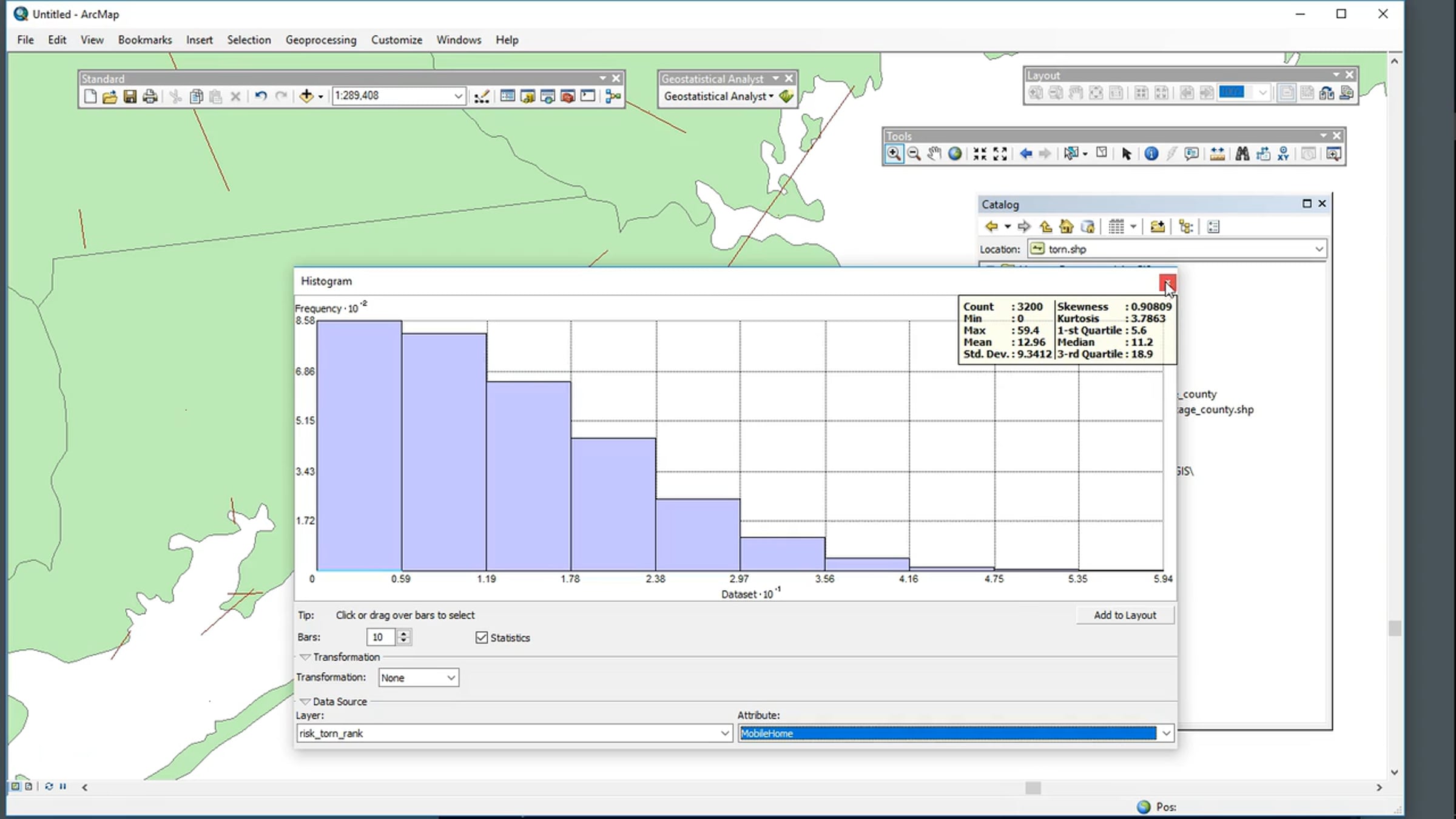Select the Pan hand tool
Viewport: 1456px width, 819px height.
pyautogui.click(x=934, y=153)
